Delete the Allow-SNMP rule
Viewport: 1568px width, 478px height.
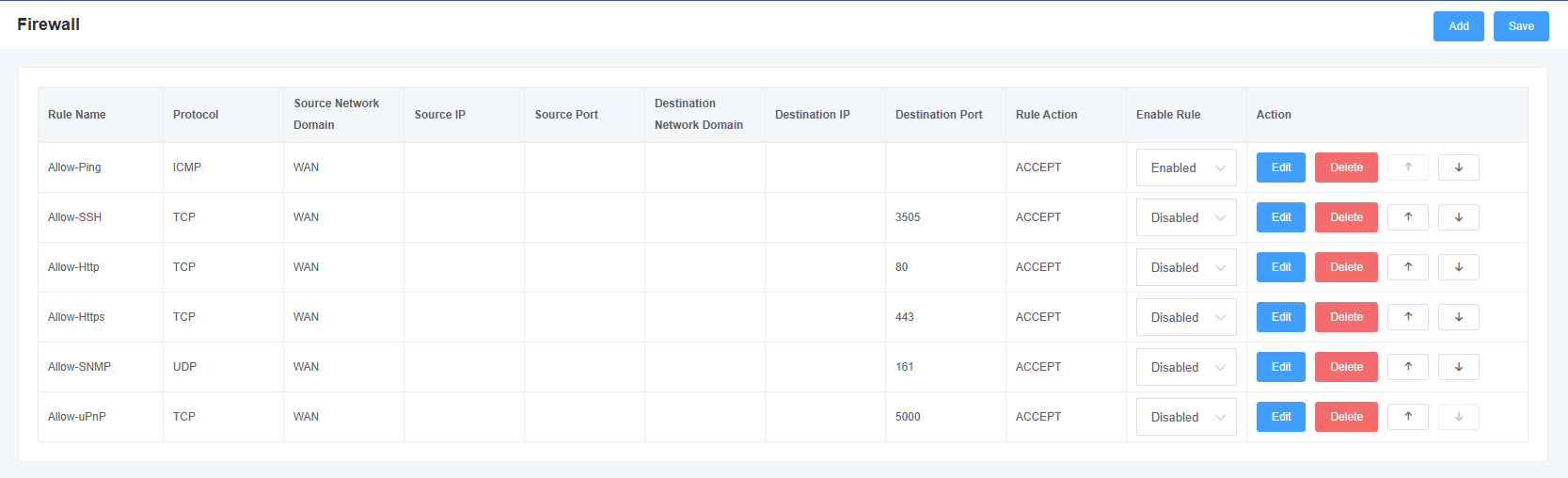(1346, 367)
